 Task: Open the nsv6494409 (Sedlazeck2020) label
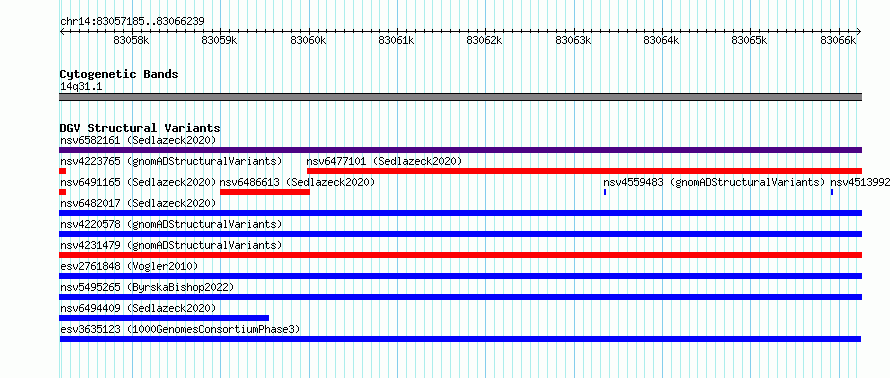pyautogui.click(x=138, y=308)
